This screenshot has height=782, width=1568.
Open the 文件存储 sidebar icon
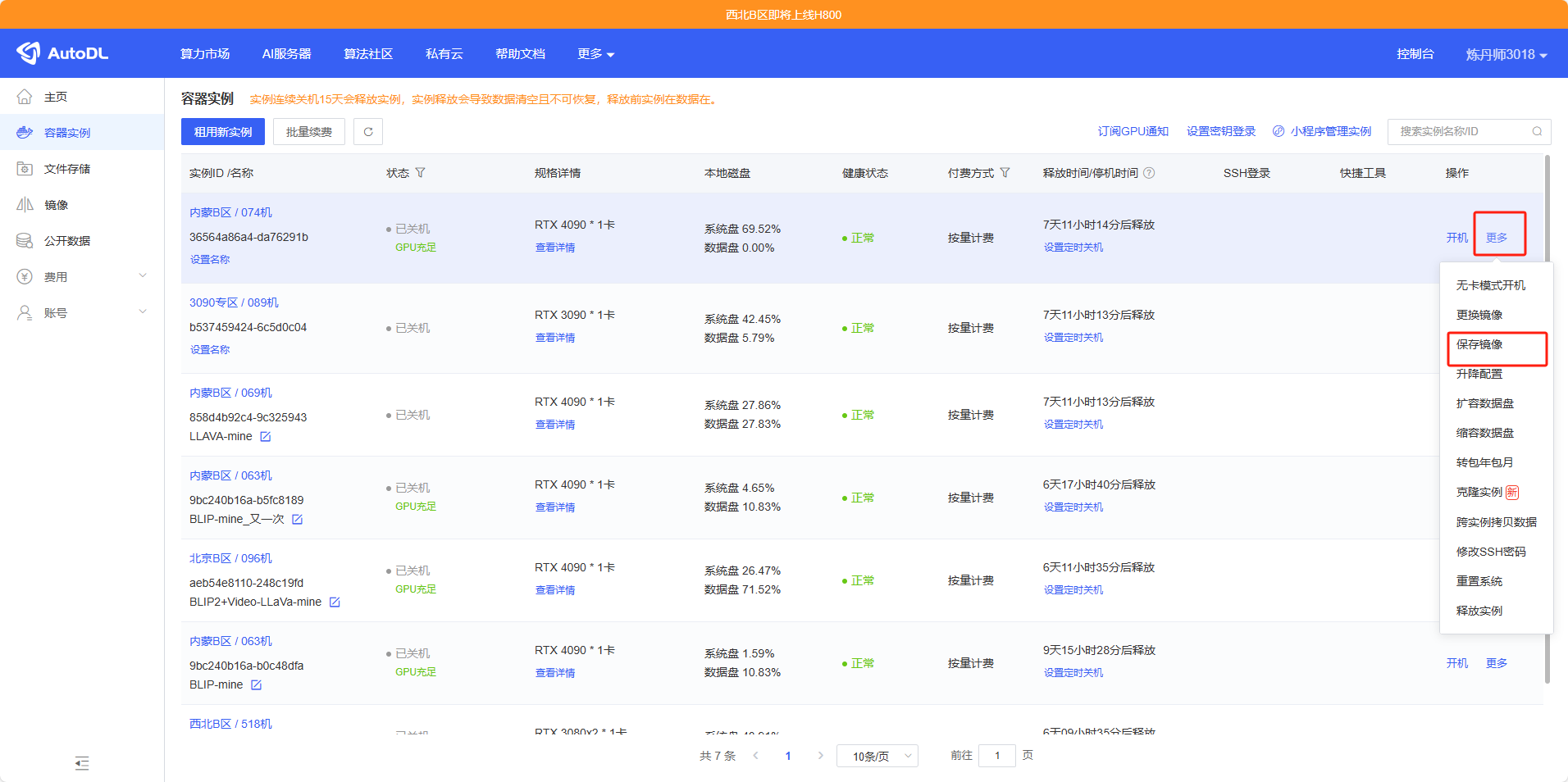point(25,169)
